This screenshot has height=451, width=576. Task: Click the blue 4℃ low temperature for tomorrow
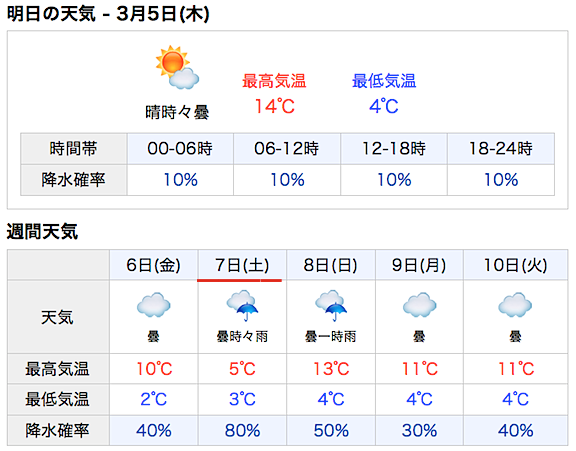pyautogui.click(x=384, y=107)
